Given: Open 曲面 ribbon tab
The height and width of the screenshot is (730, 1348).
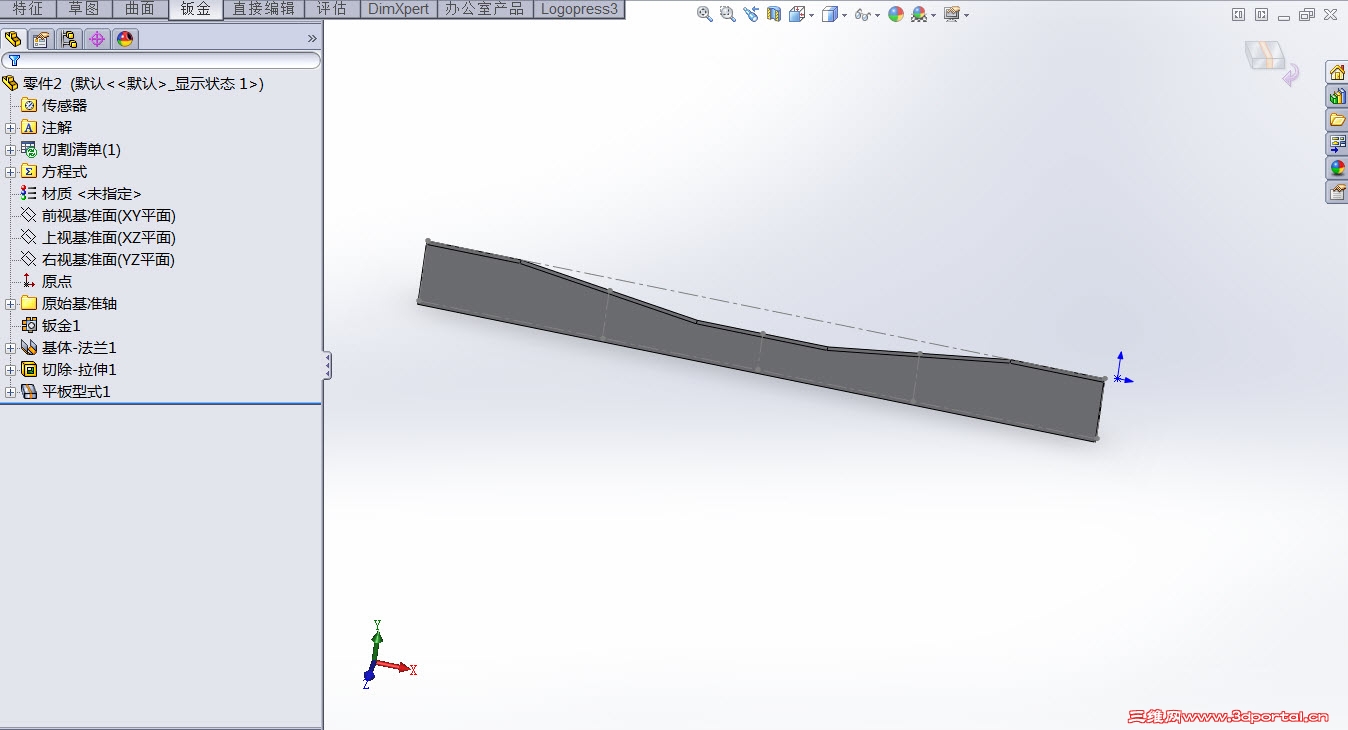Looking at the screenshot, I should [x=140, y=9].
